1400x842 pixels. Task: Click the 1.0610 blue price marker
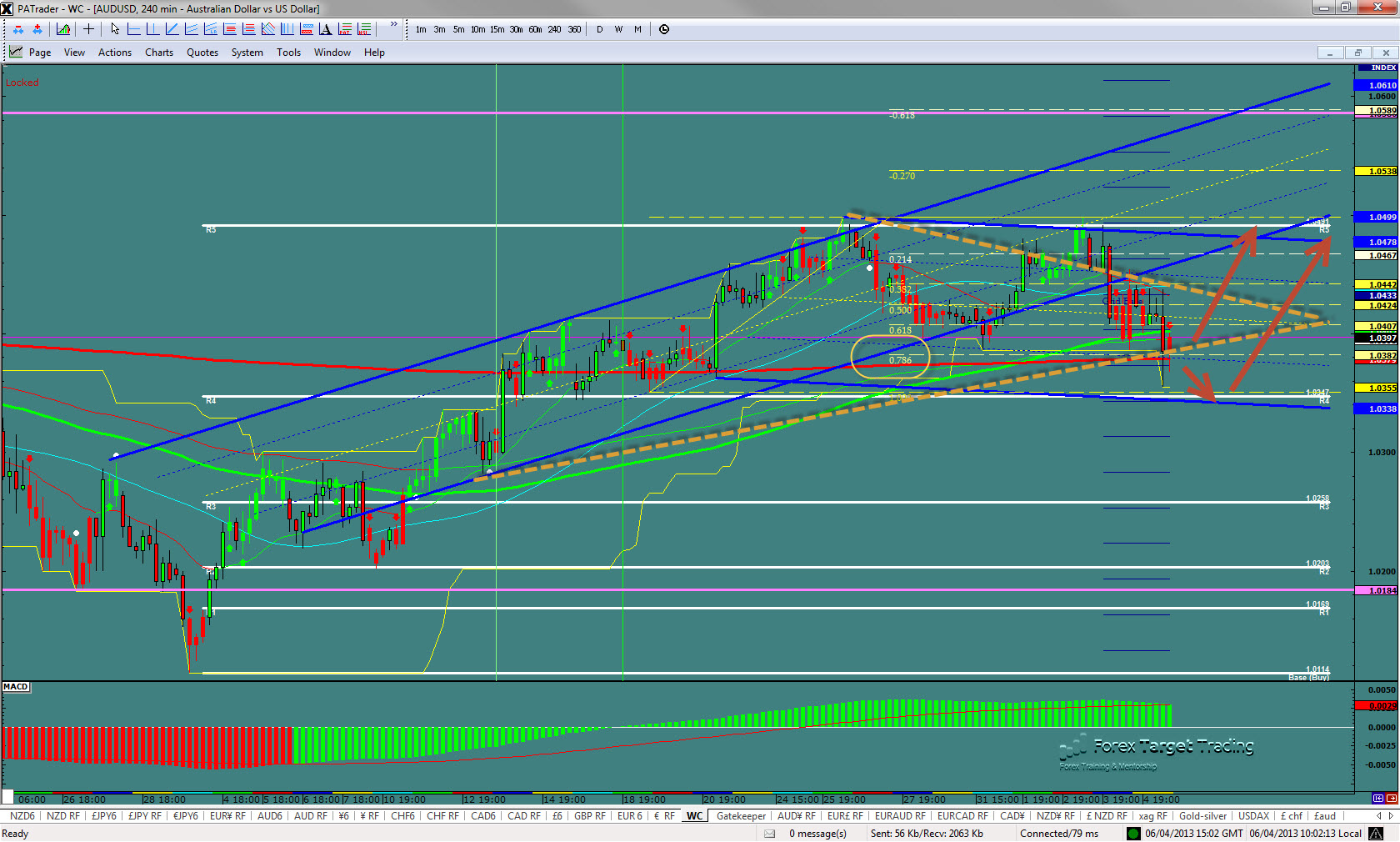(1377, 86)
